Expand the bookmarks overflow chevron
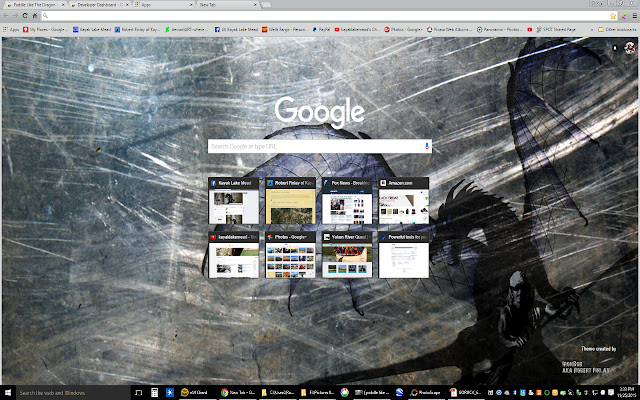The image size is (640, 400). [592, 29]
